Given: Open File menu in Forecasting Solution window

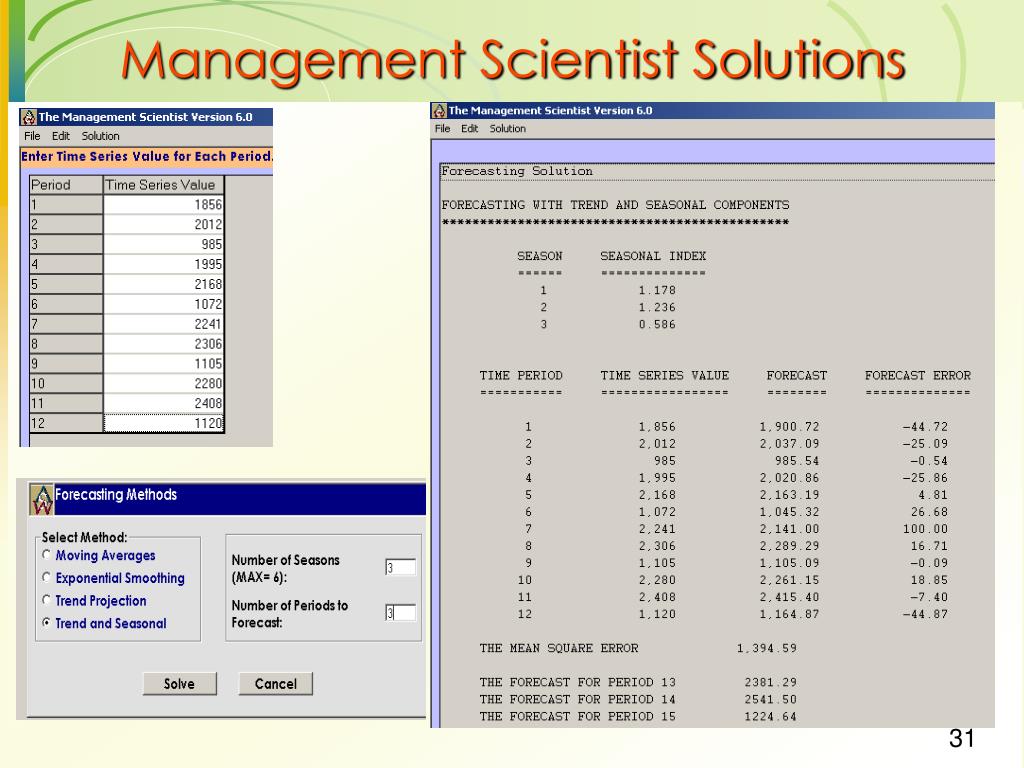Looking at the screenshot, I should [443, 129].
